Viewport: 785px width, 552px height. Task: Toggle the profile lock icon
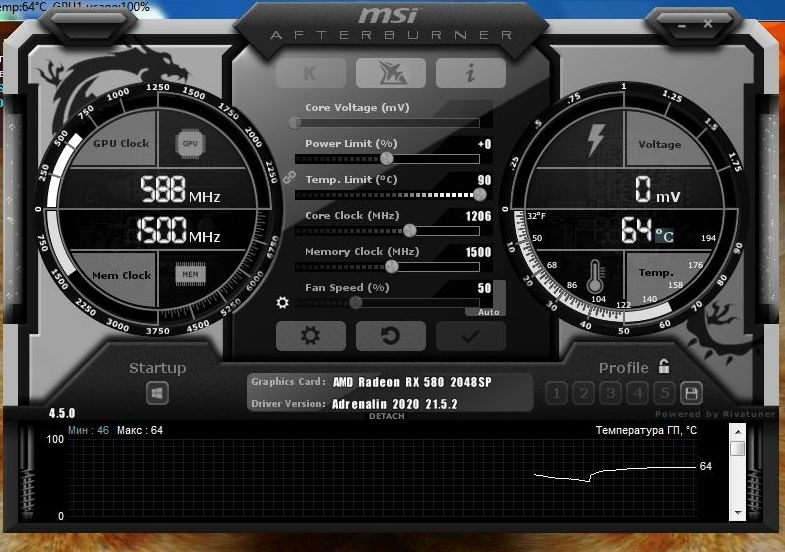(x=664, y=367)
